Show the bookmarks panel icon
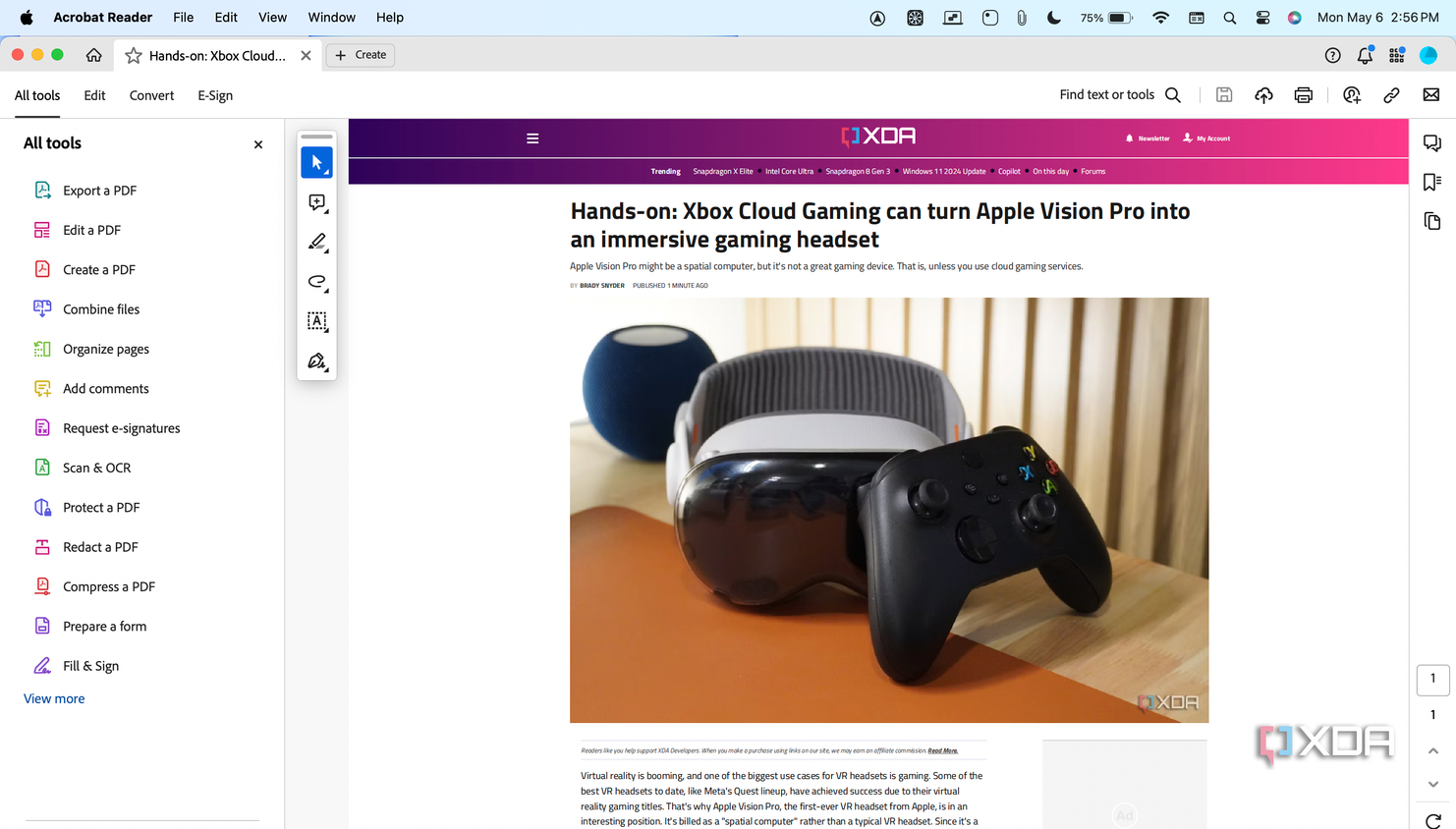The width and height of the screenshot is (1456, 829). (1432, 182)
